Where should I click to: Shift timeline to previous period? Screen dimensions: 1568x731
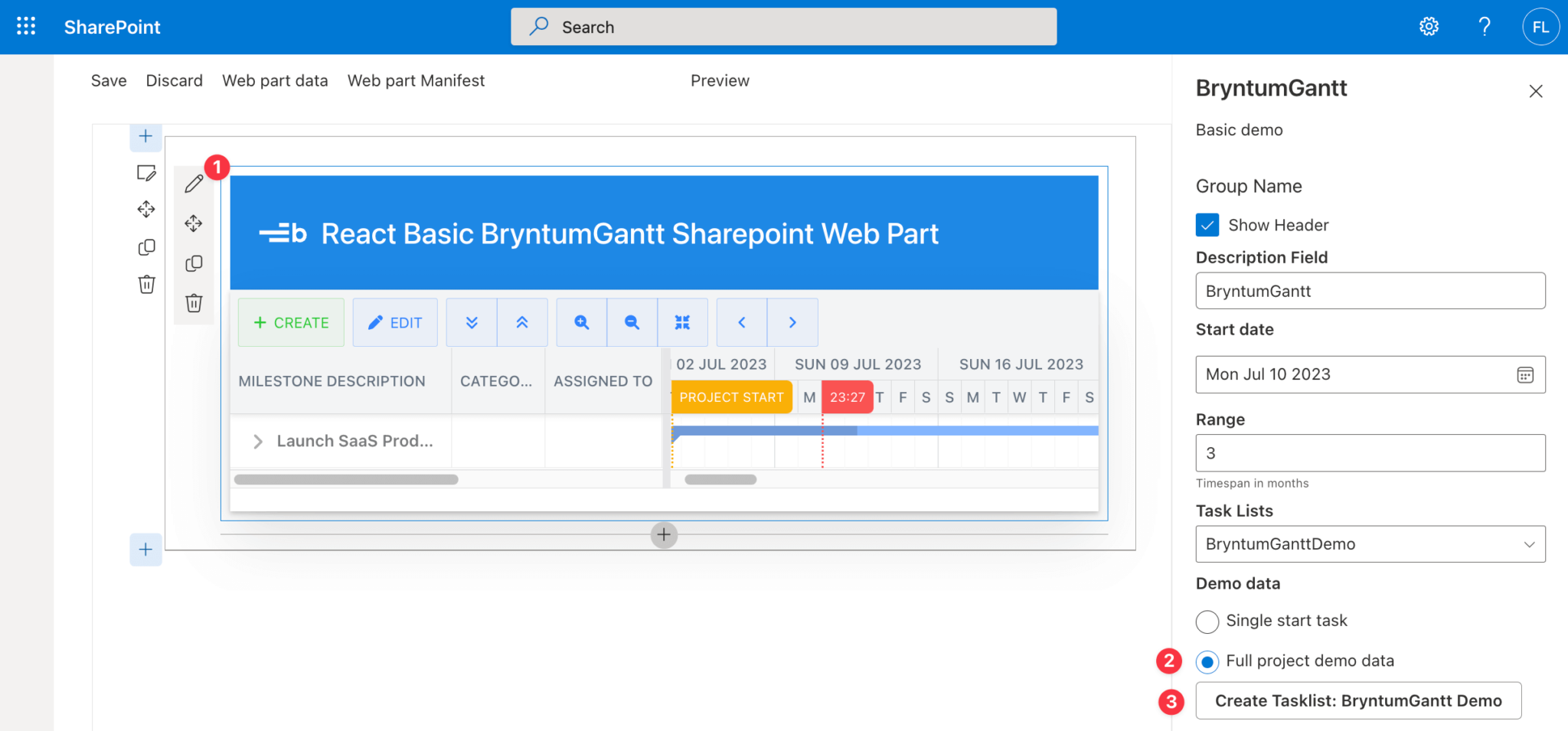coord(742,322)
